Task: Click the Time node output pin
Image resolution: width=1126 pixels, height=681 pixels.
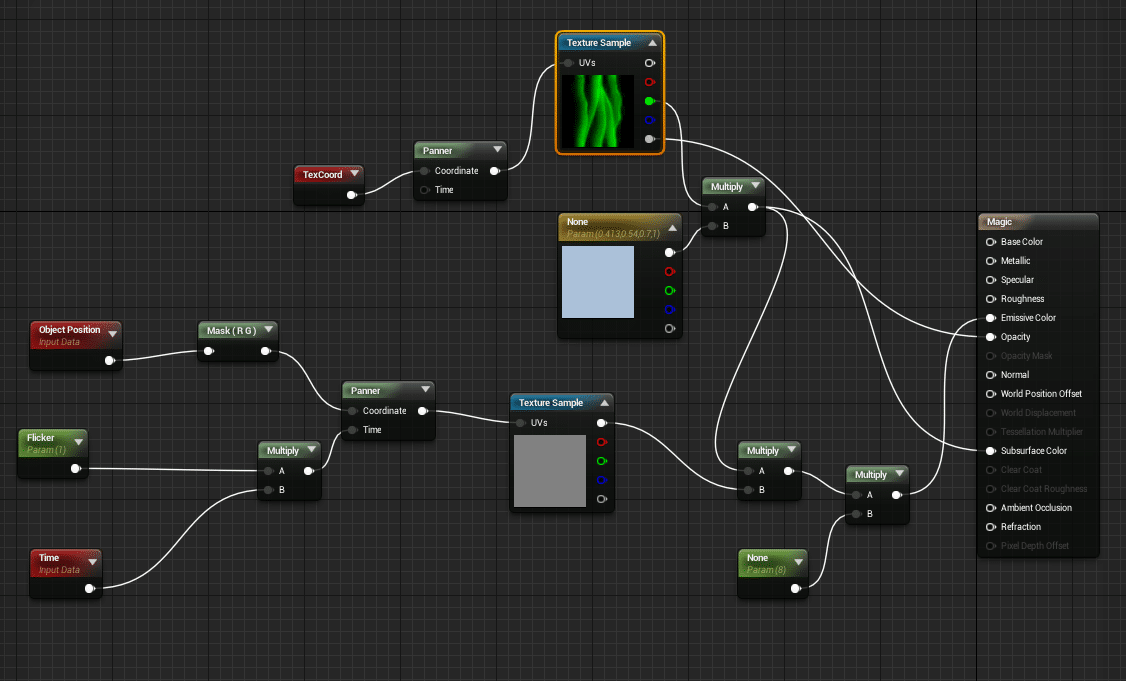Action: coord(90,589)
